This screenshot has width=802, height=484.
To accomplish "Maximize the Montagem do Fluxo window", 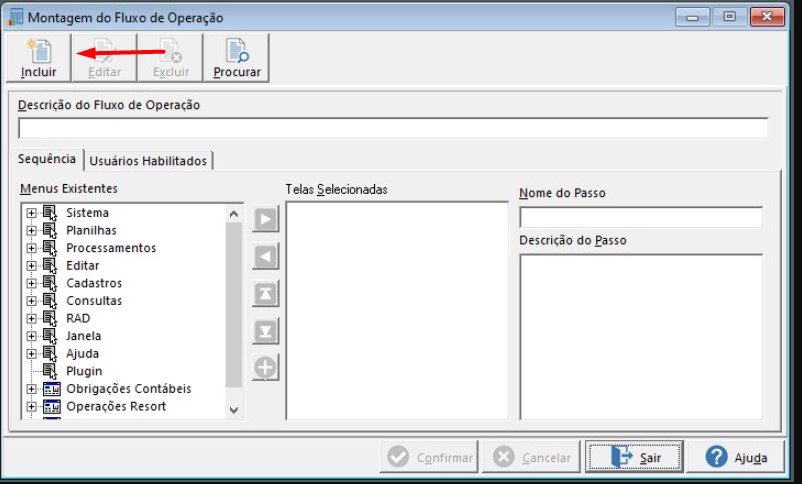I will pos(729,17).
